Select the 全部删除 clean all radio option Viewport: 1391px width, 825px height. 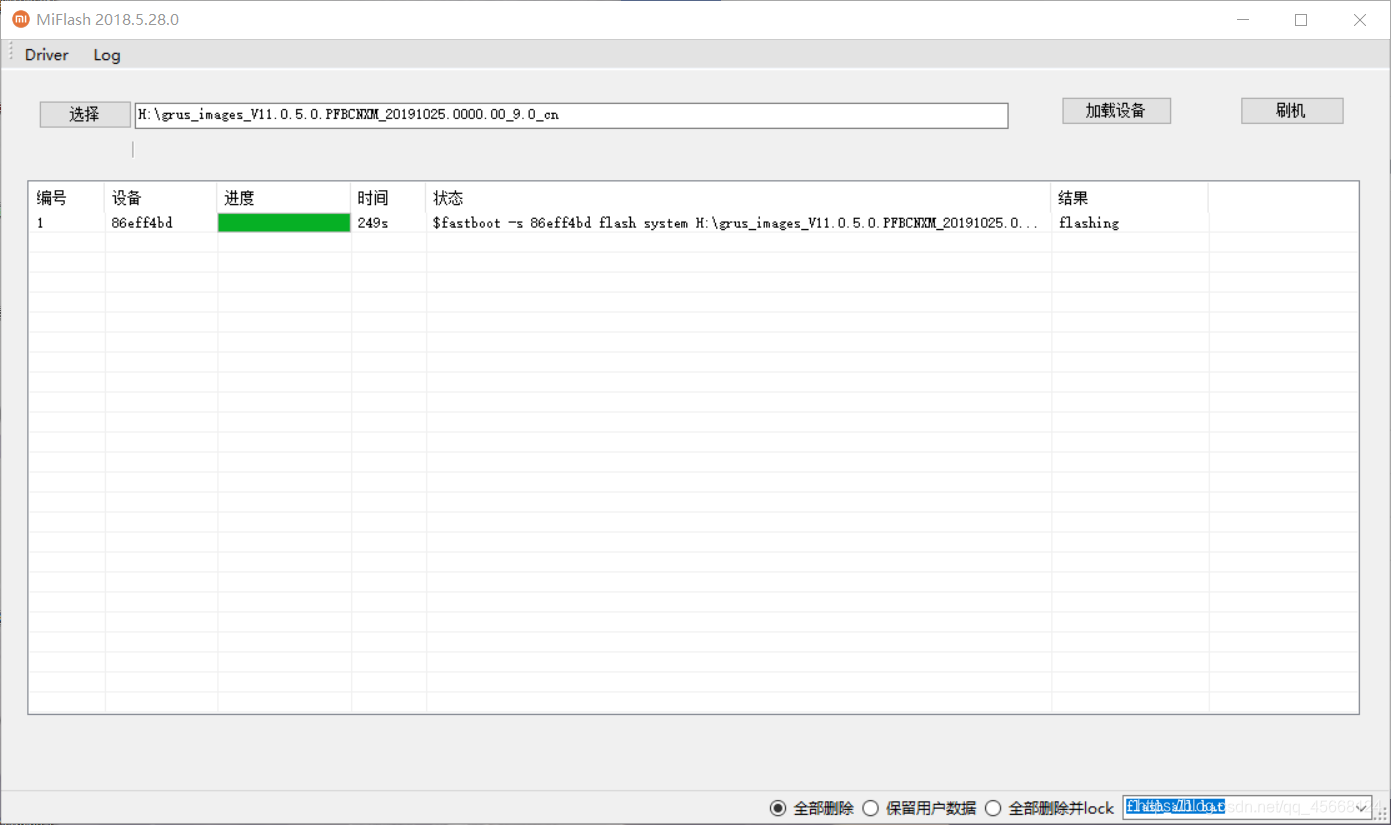point(812,808)
